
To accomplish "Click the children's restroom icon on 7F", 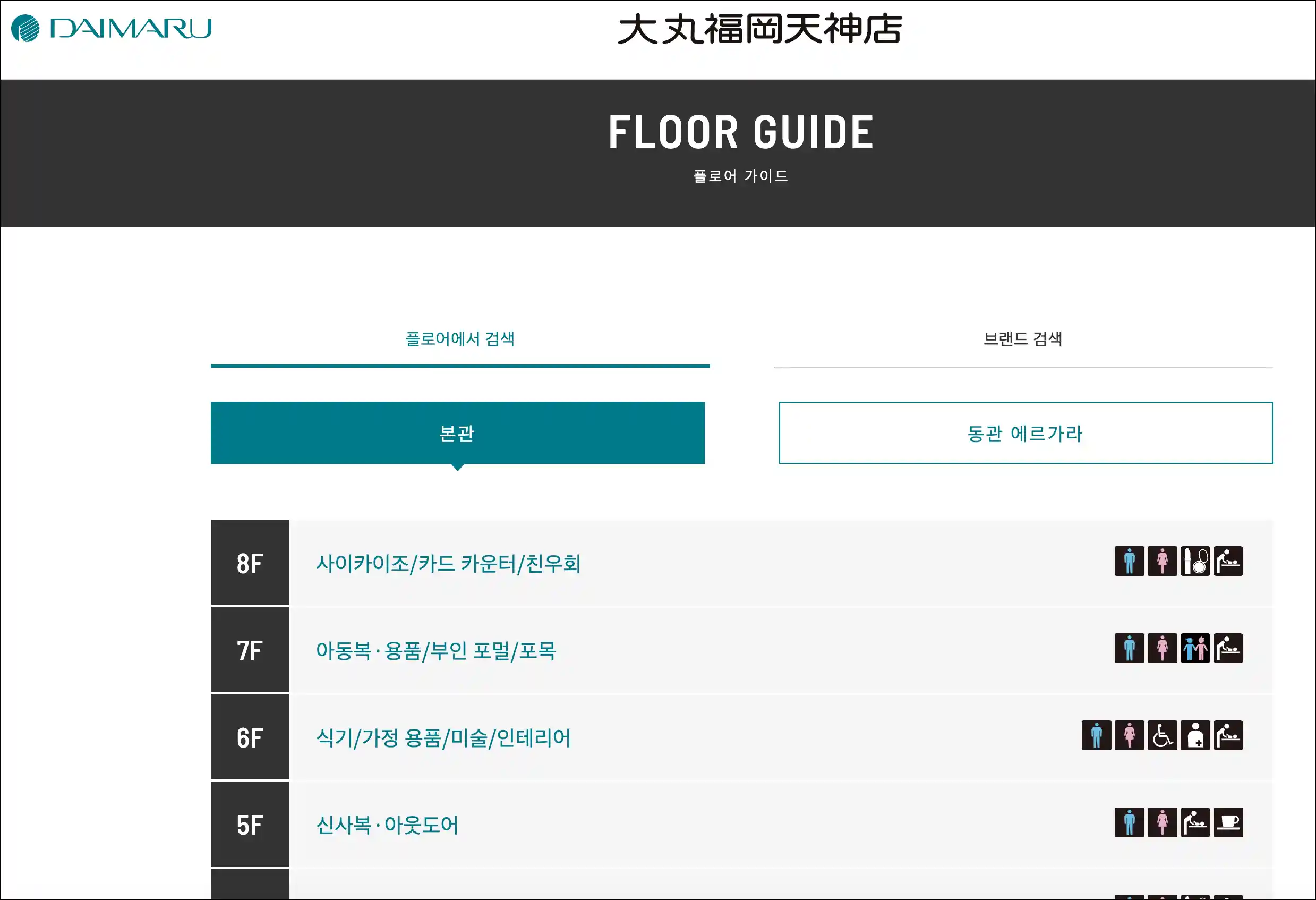I will point(1195,648).
